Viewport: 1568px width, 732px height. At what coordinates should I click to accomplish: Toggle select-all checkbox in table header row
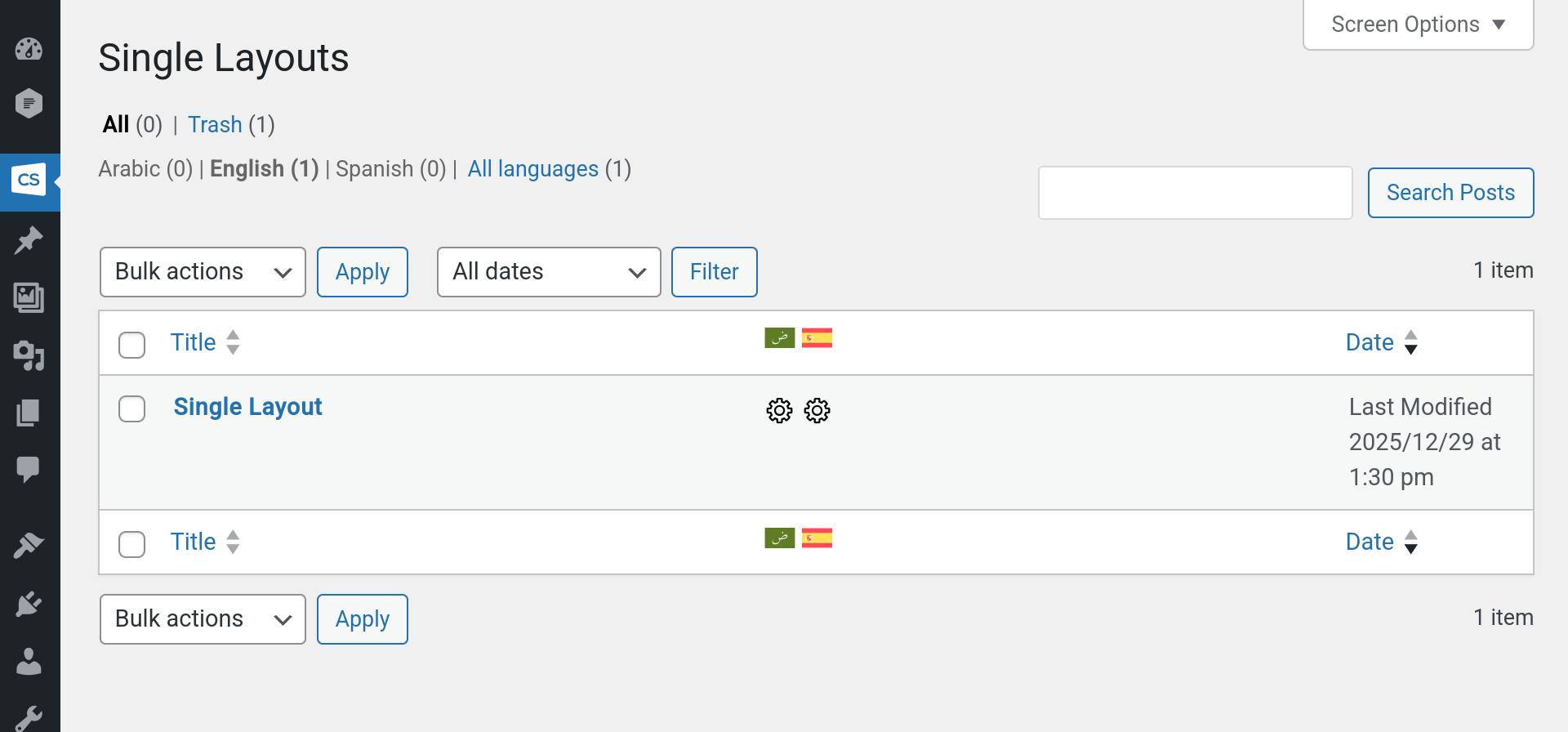[131, 345]
